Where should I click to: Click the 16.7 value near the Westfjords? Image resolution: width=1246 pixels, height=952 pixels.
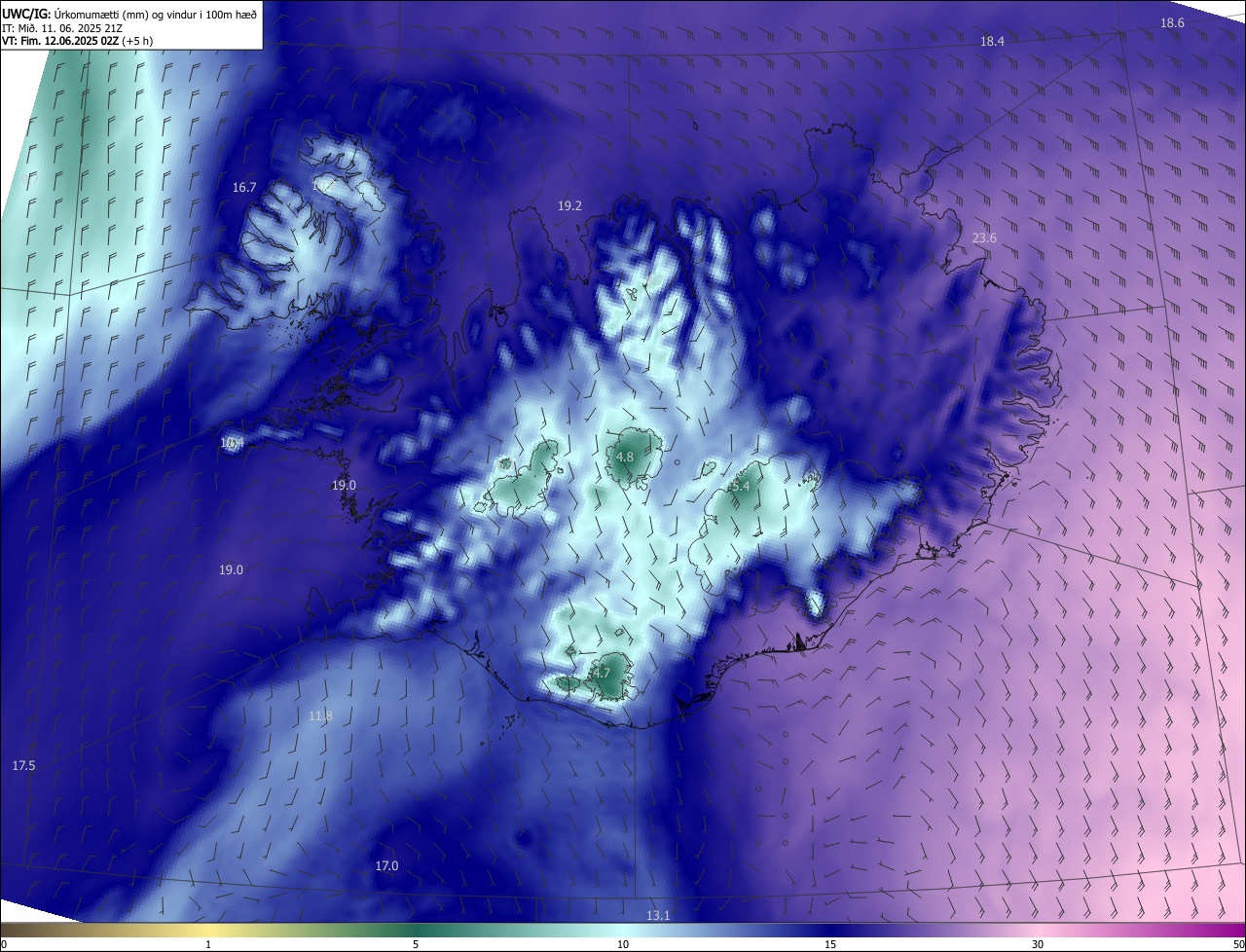pos(244,187)
